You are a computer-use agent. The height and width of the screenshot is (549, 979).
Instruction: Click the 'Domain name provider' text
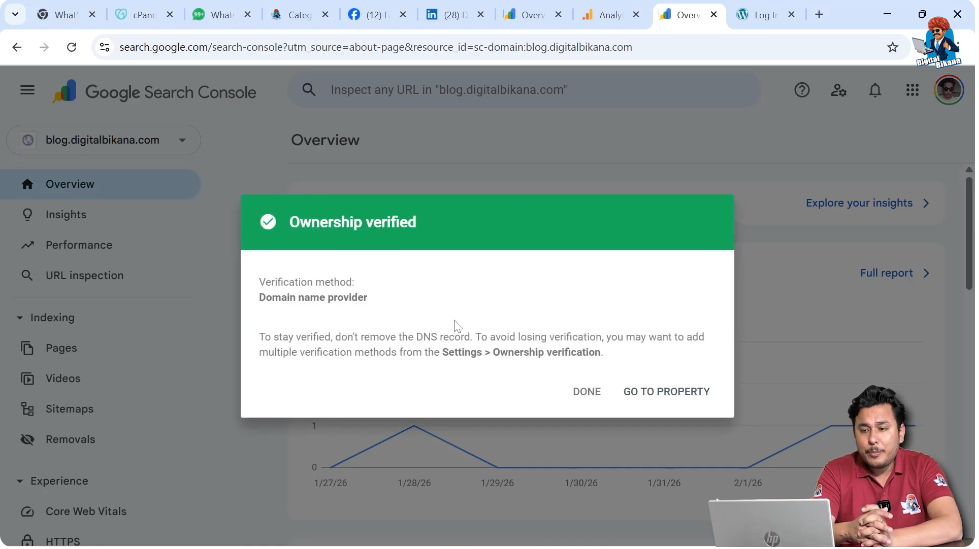[314, 299]
